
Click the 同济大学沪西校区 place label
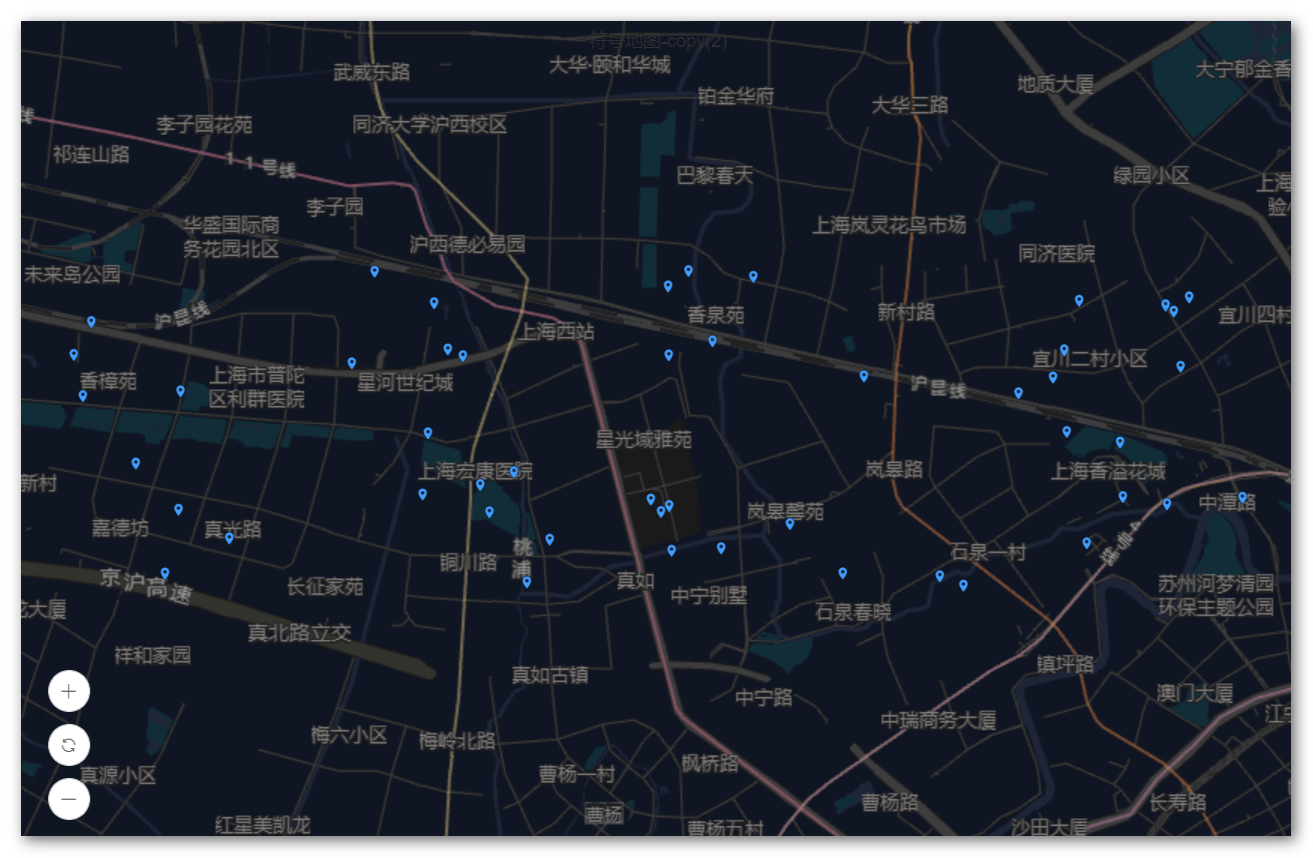430,125
